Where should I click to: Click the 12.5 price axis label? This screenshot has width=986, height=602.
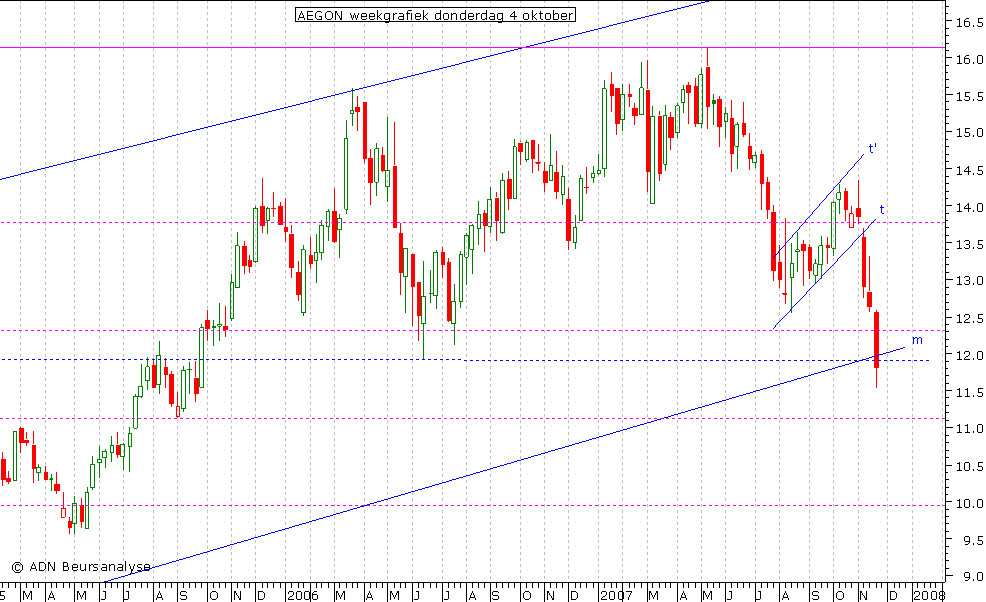pyautogui.click(x=969, y=318)
